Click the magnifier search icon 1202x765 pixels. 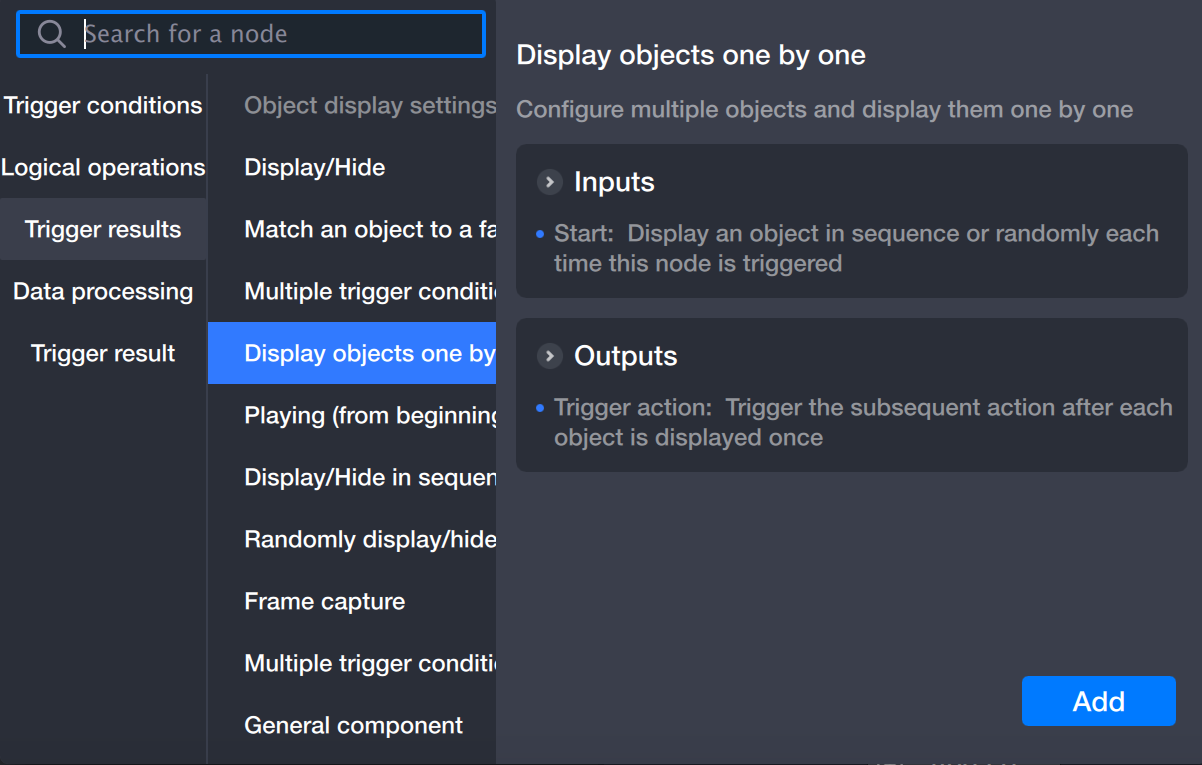point(51,34)
